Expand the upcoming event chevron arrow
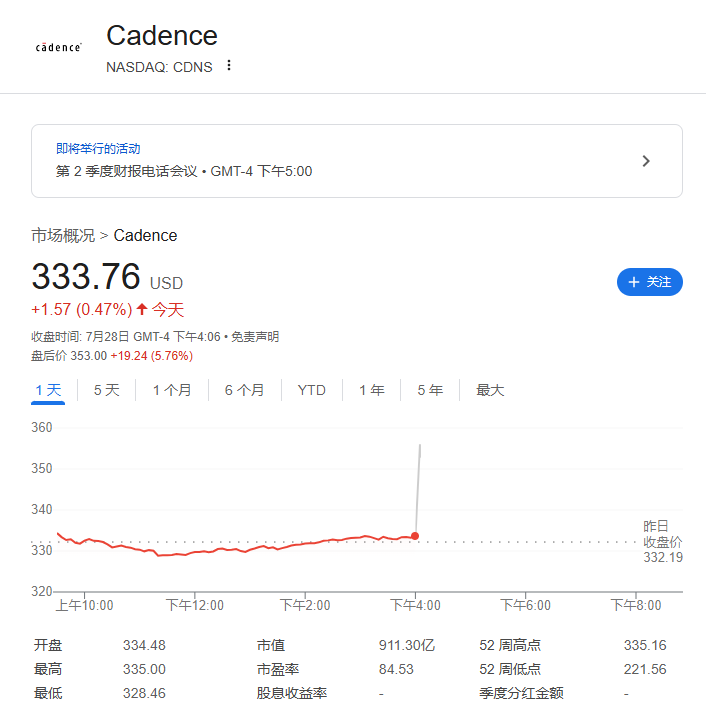This screenshot has height=714, width=706. [646, 161]
